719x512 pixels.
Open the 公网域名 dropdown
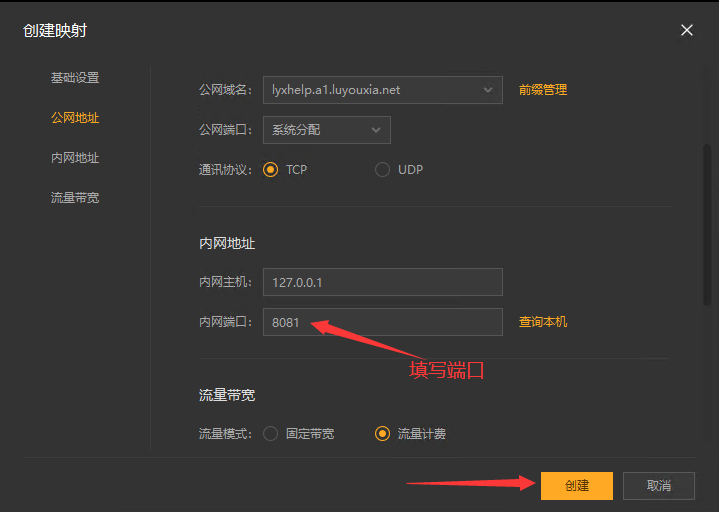[383, 90]
